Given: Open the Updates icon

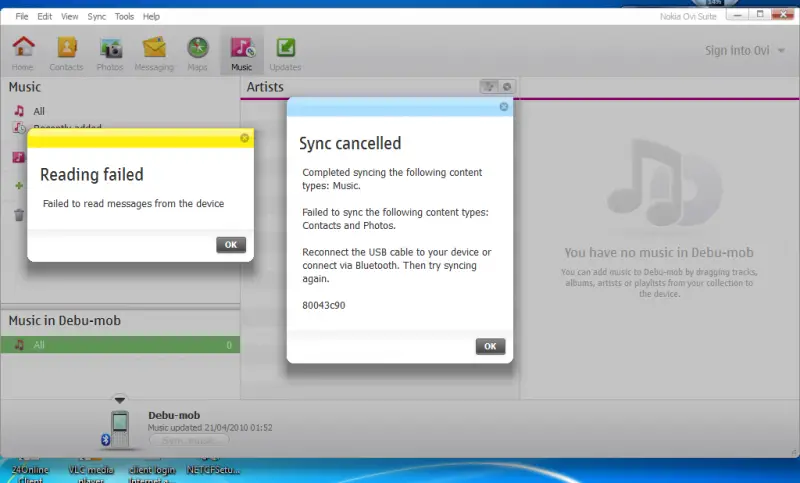Looking at the screenshot, I should point(285,48).
